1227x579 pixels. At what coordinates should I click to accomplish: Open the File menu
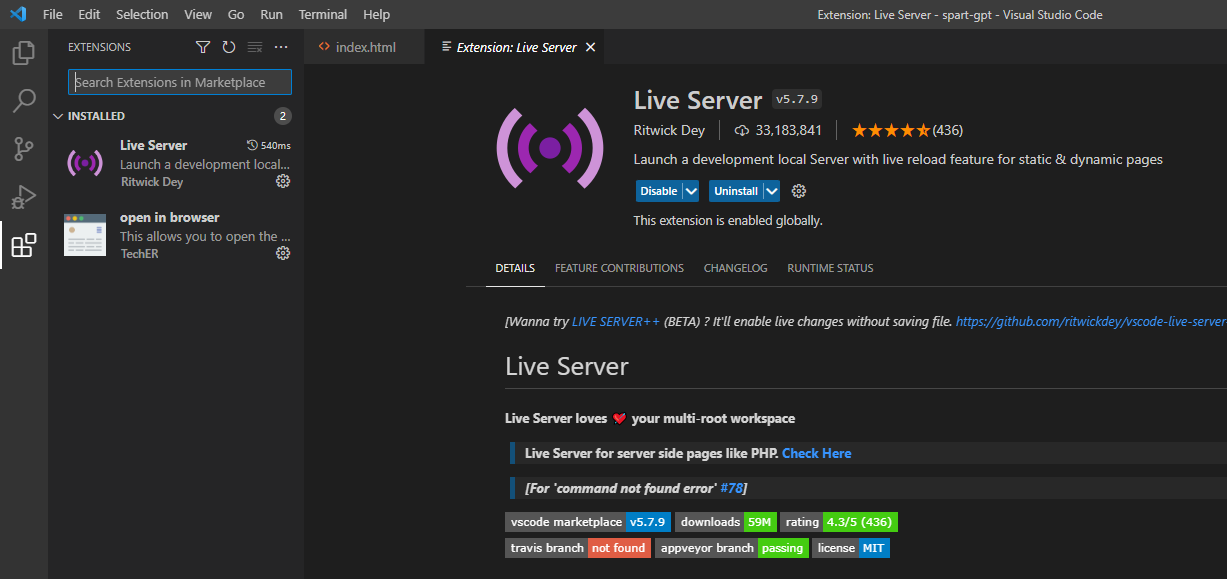point(53,15)
